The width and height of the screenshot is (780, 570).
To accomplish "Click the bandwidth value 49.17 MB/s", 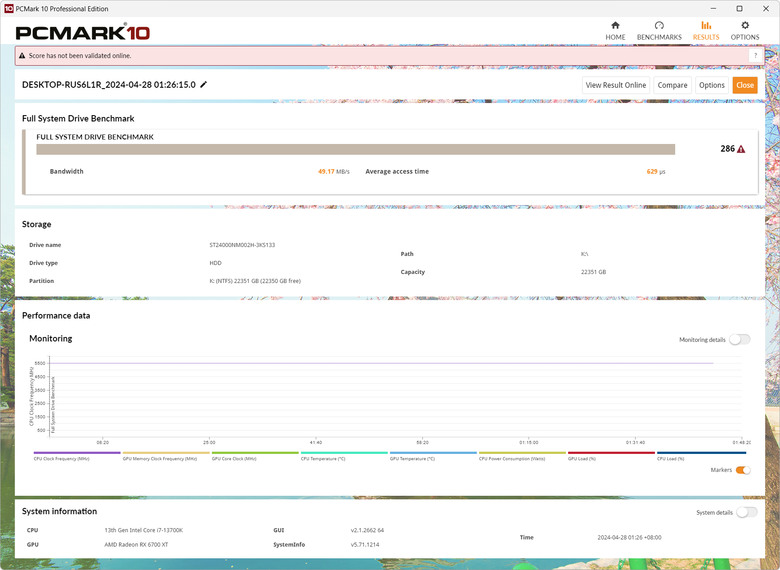I will (334, 172).
